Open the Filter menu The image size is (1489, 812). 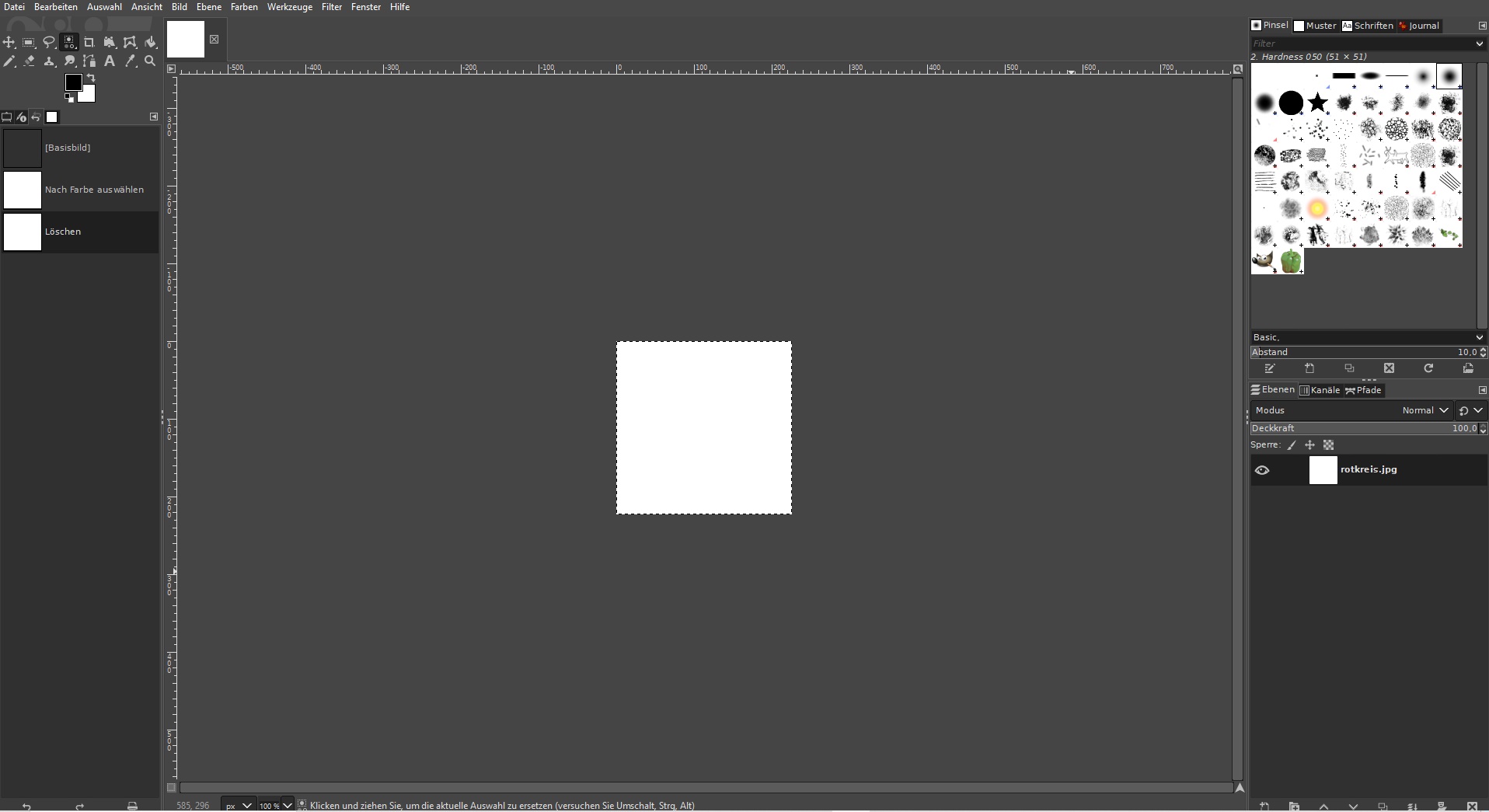[x=331, y=7]
